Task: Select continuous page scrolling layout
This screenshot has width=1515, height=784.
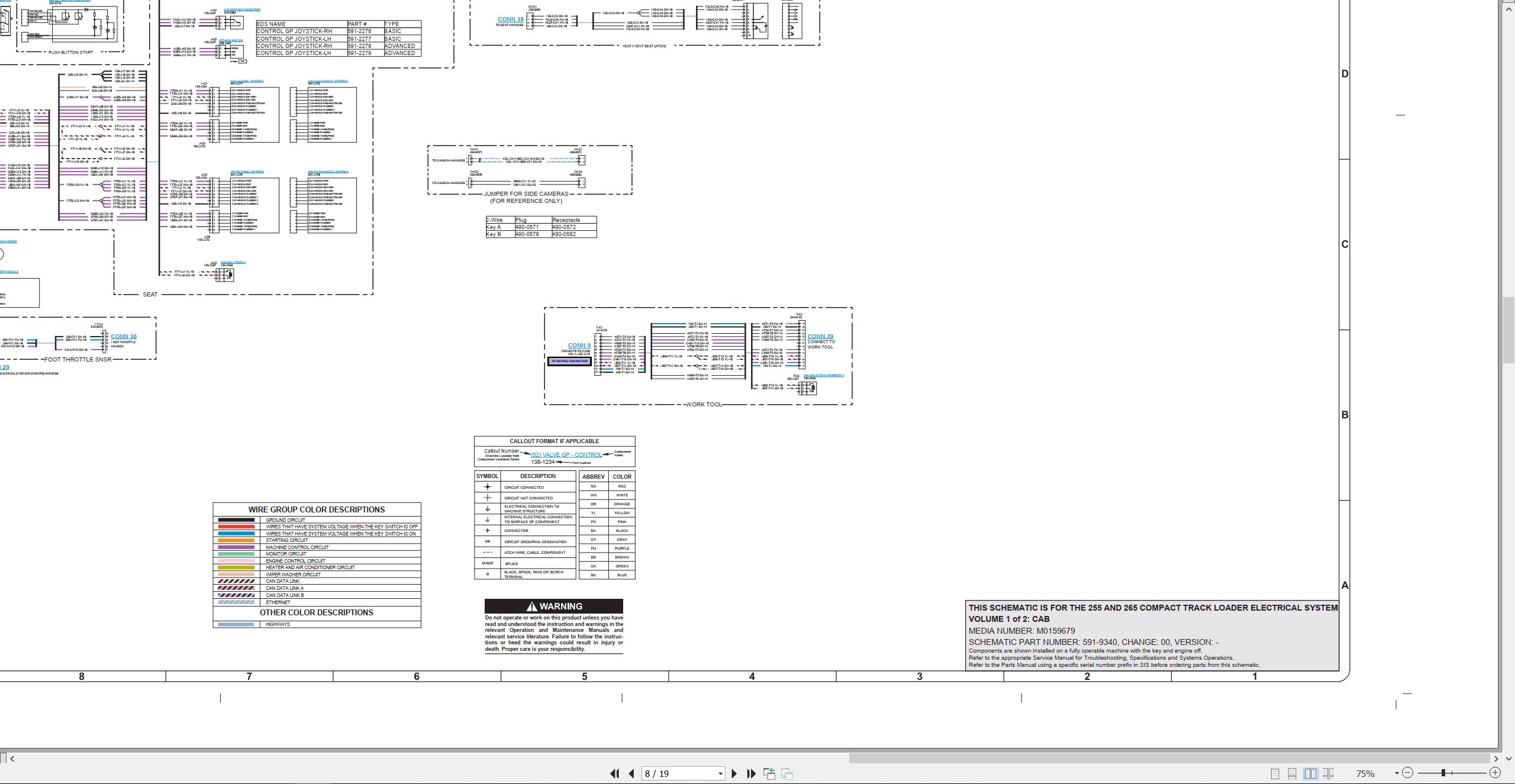Action: point(1292,773)
